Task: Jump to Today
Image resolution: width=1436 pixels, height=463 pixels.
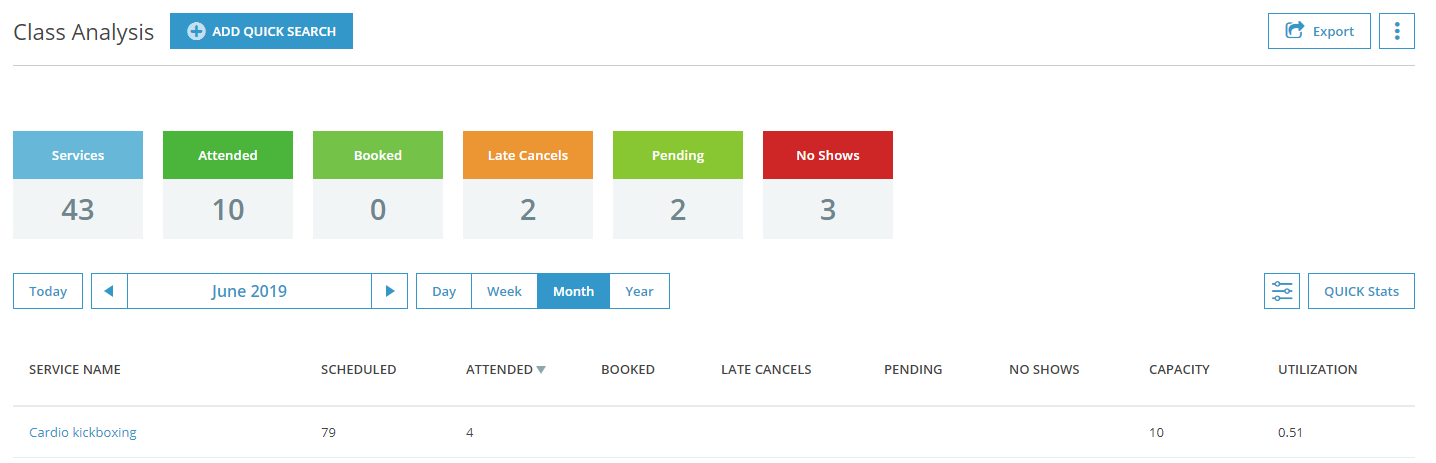Action: coord(48,291)
